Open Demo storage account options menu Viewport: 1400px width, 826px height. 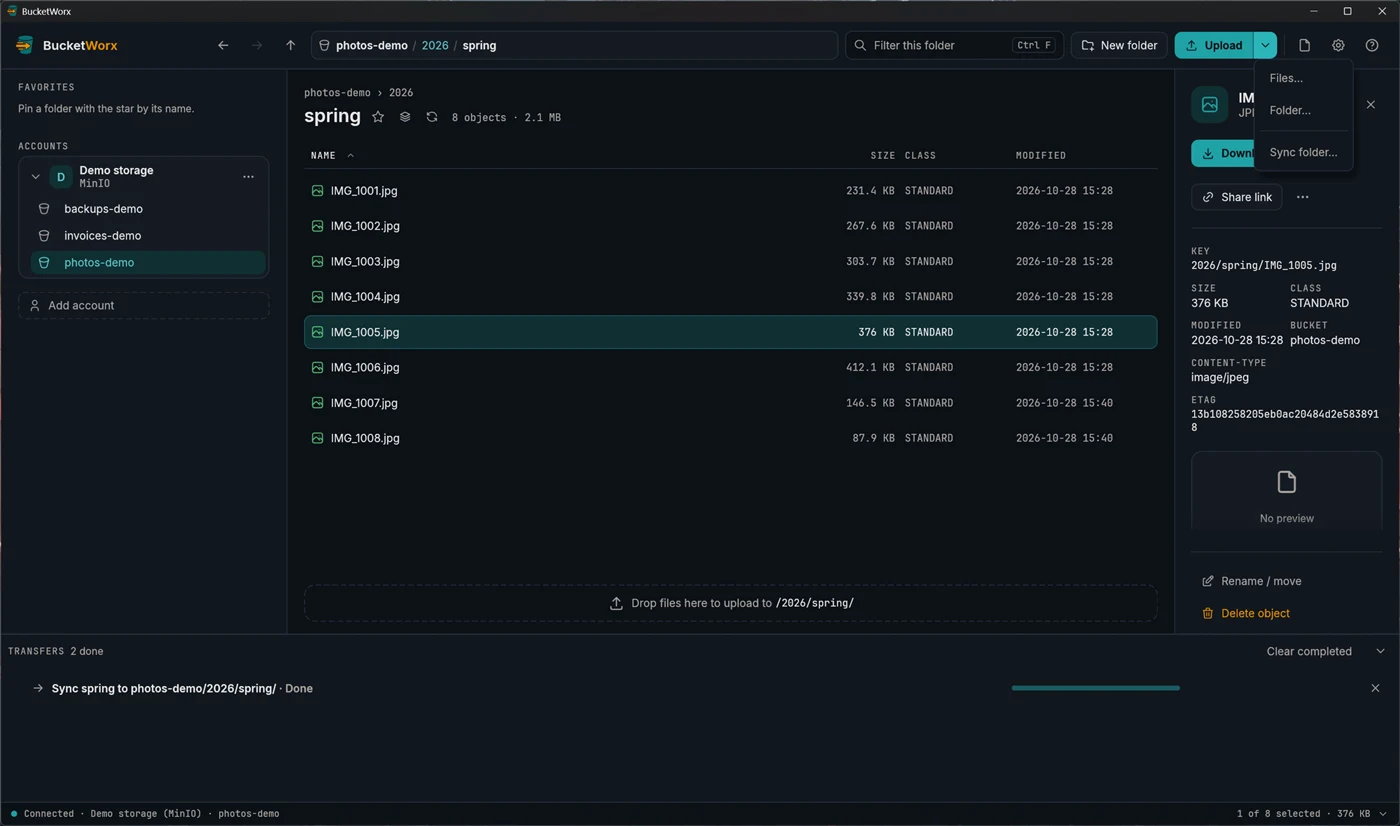pos(248,177)
